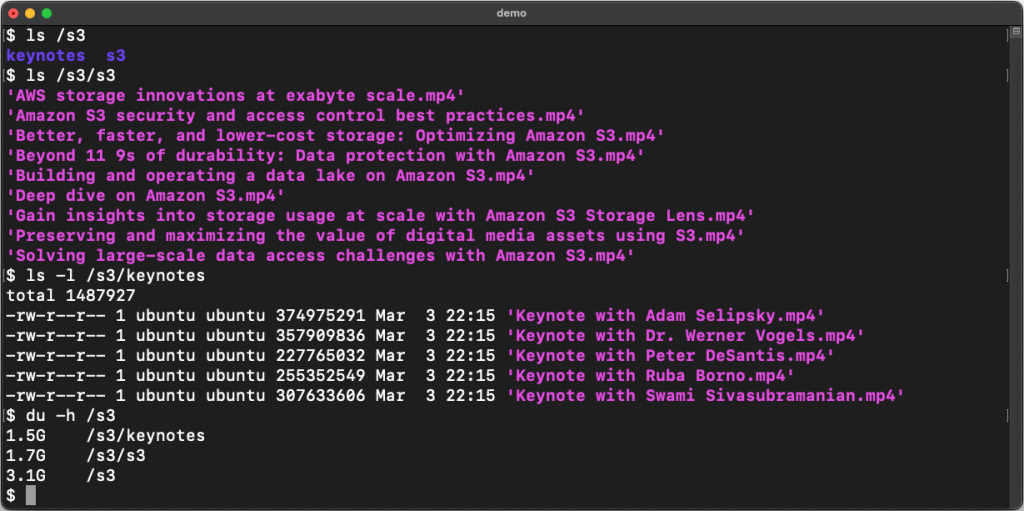Select 'Keynote with Adam Selipsky.mp4'
Screen dimensions: 1024x511
[666, 316]
